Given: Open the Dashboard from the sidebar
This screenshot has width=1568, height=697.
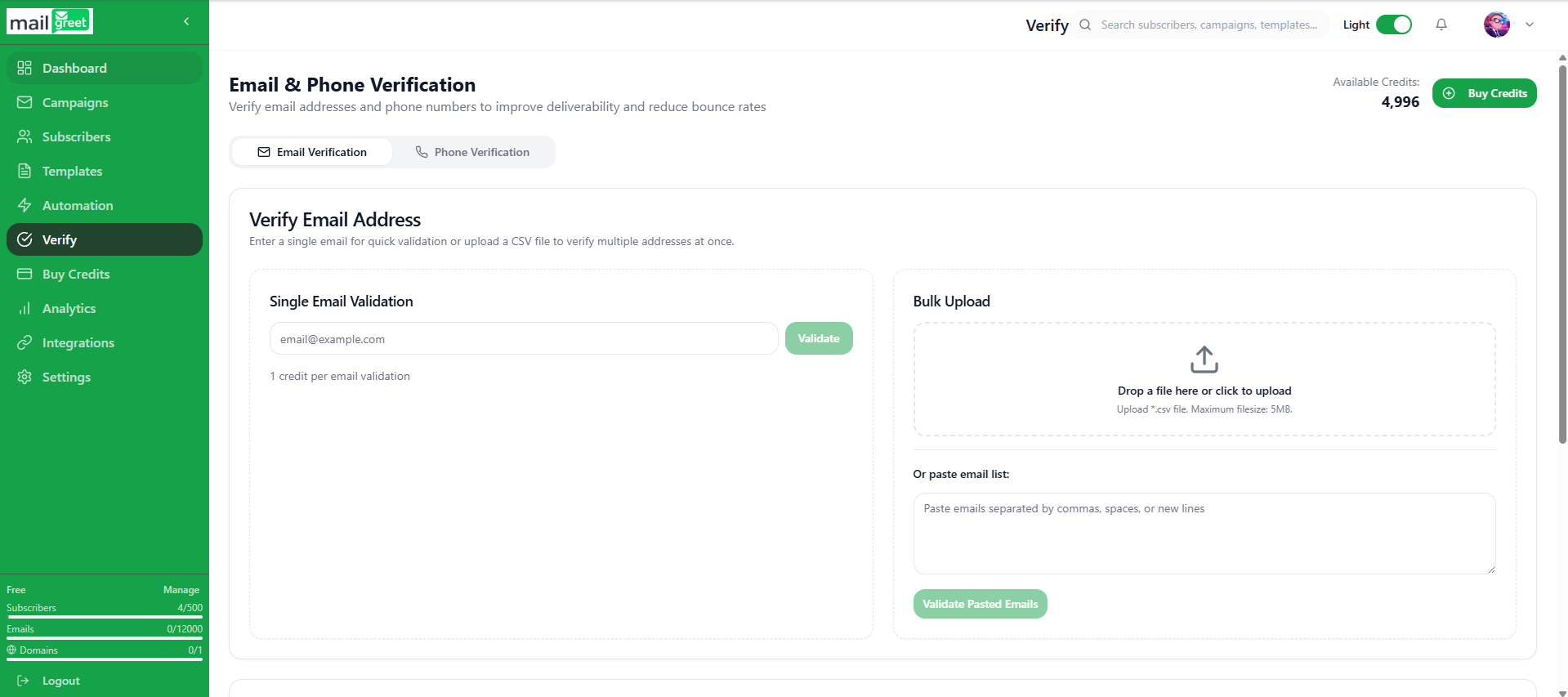Looking at the screenshot, I should click(25, 68).
